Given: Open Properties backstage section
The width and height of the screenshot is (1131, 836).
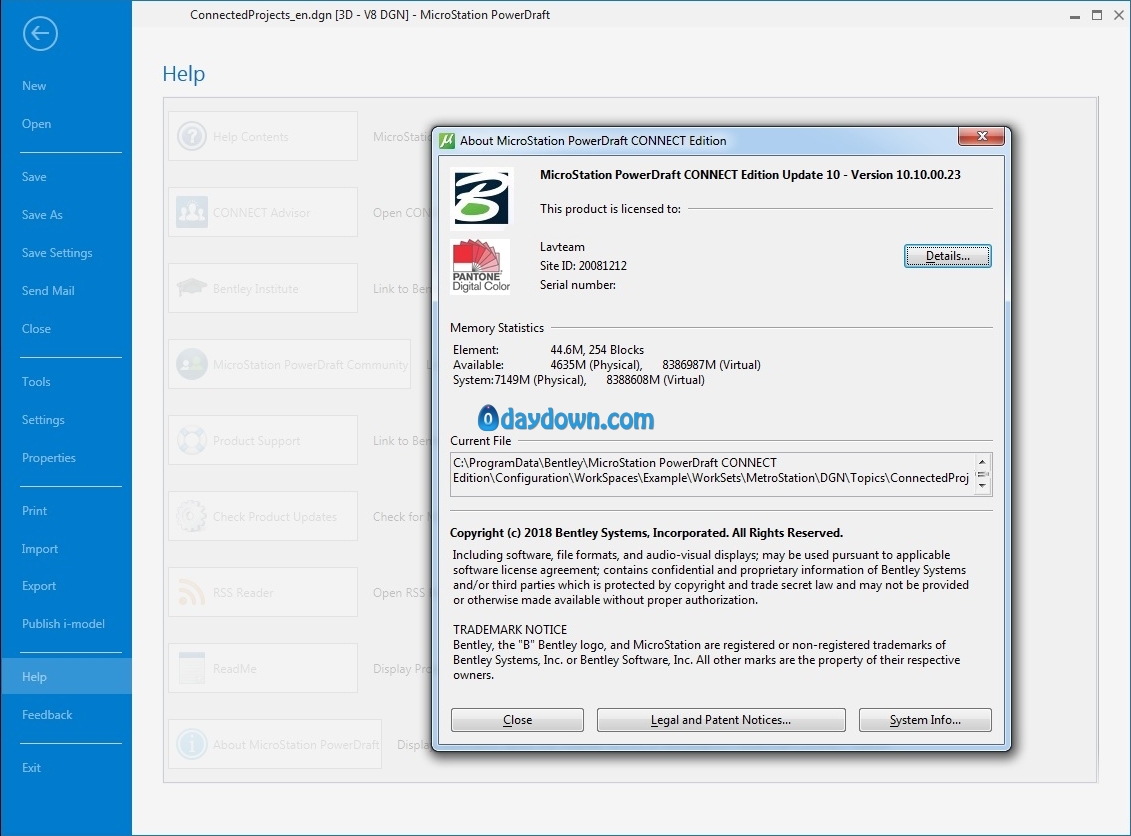Looking at the screenshot, I should 48,458.
